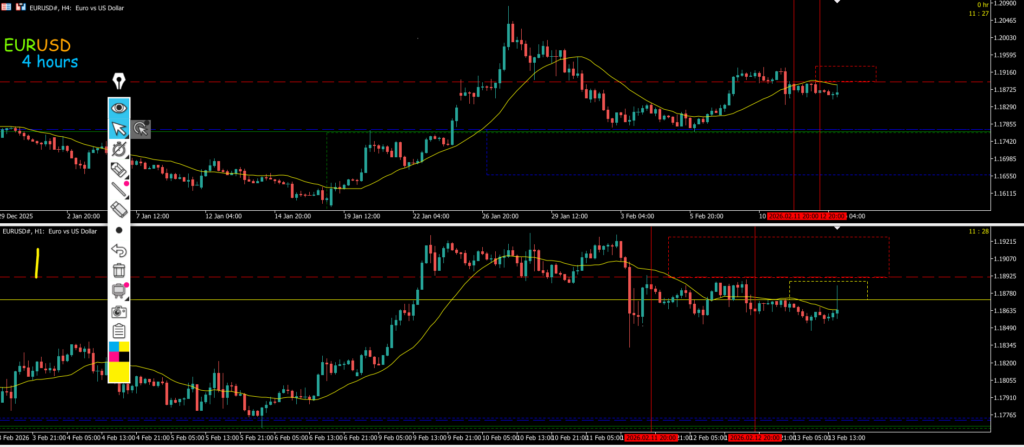
Task: Click the candlestick icon in H4 title bar
Action: 23,7
